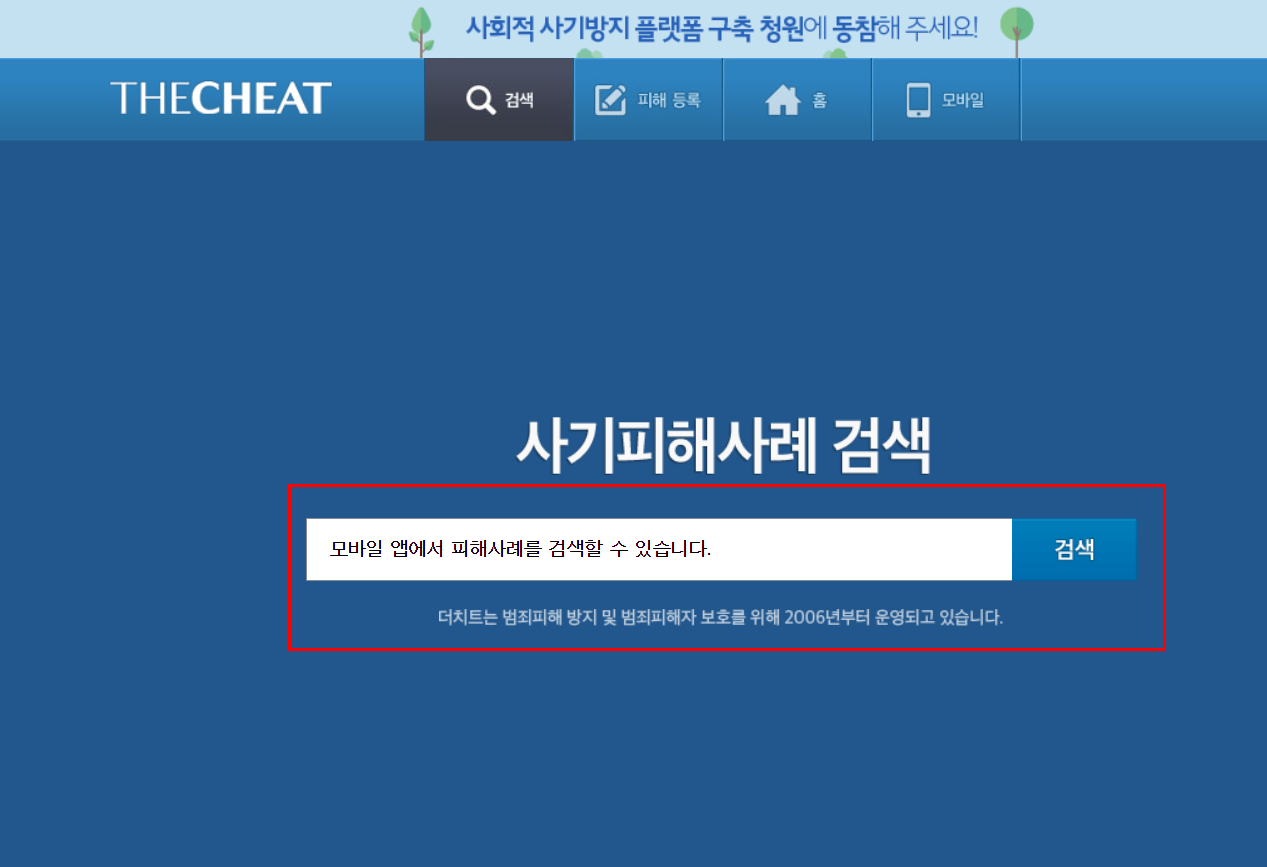This screenshot has height=867, width=1267.
Task: Select the pencil icon for 피해 등록
Action: [612, 97]
